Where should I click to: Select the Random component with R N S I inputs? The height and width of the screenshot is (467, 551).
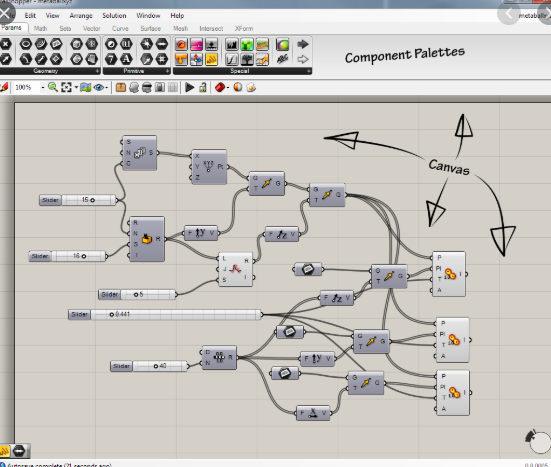pos(147,239)
